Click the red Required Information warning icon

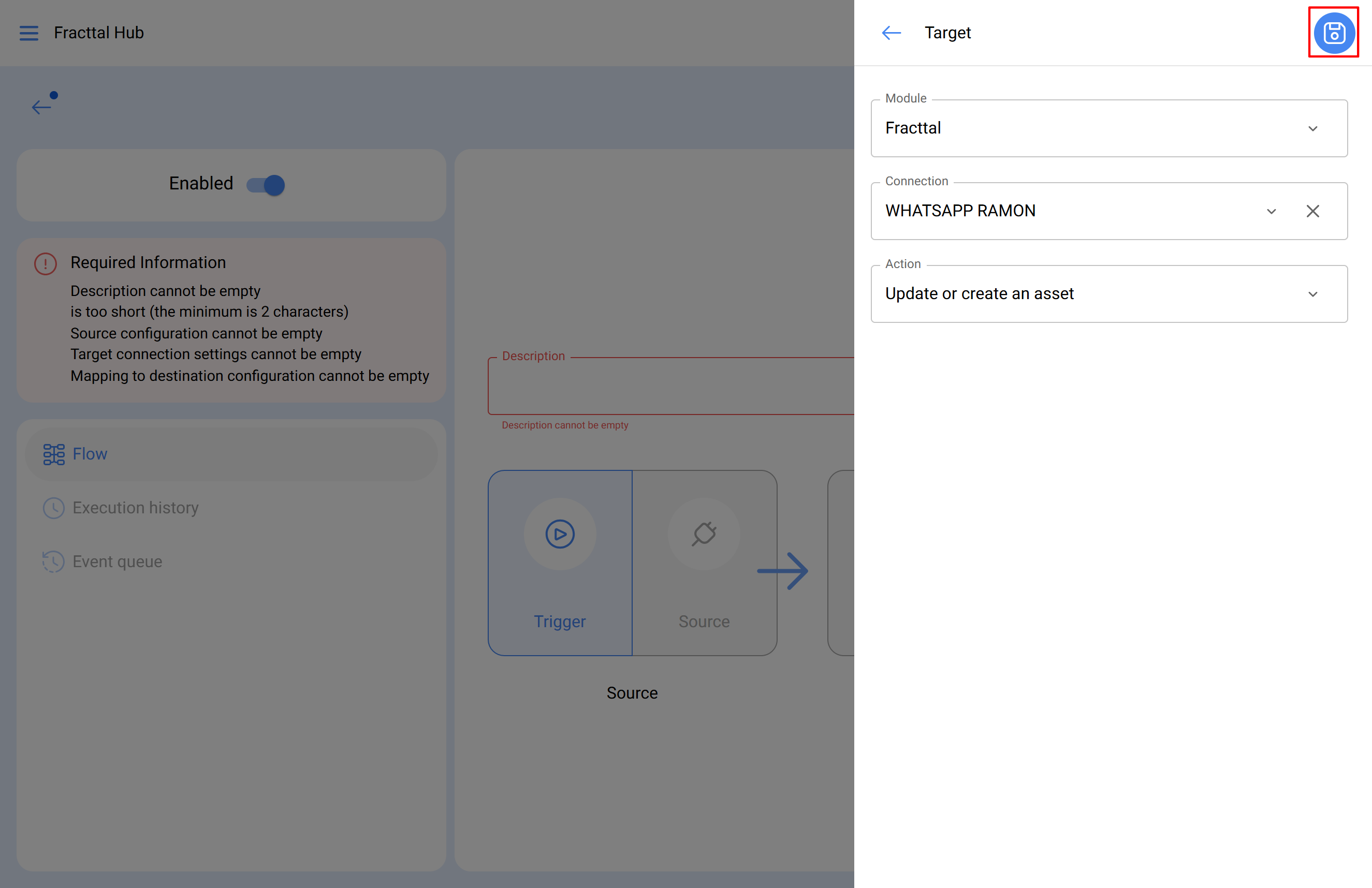point(46,264)
